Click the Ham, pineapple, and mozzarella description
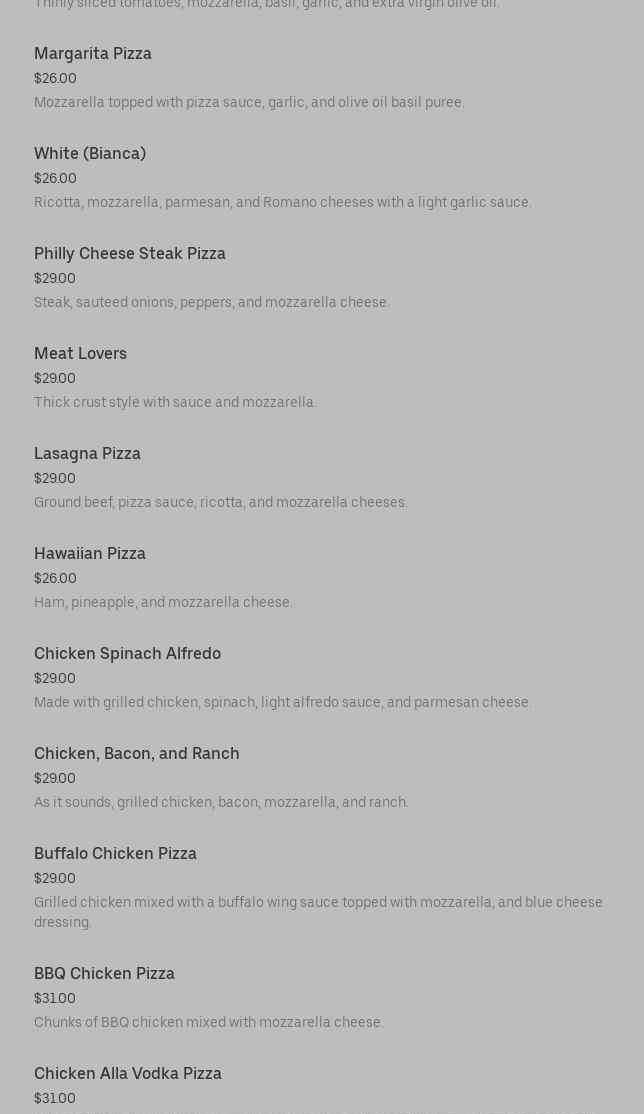 [163, 603]
